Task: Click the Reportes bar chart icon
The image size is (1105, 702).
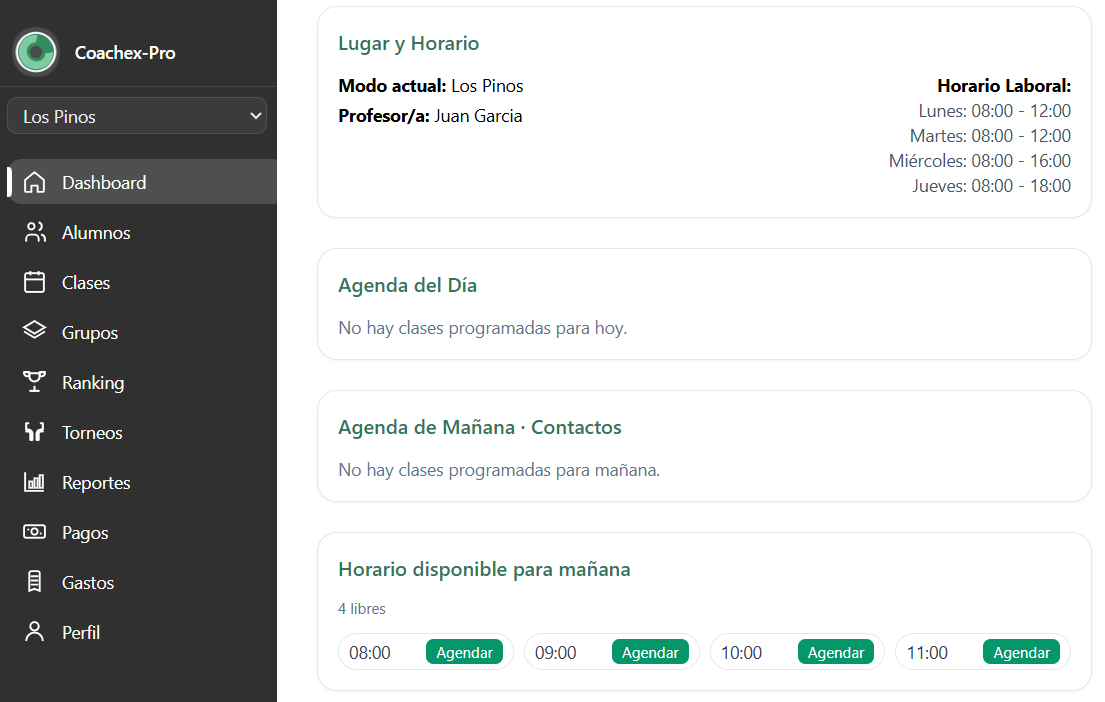Action: point(35,483)
